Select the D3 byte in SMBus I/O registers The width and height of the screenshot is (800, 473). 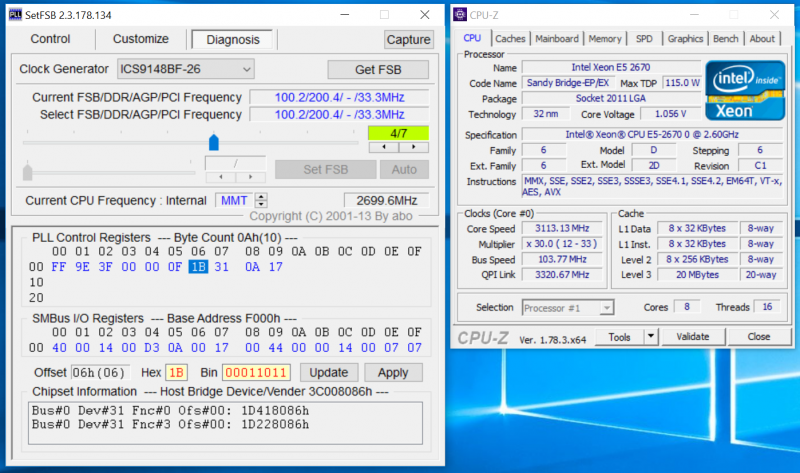pos(152,348)
